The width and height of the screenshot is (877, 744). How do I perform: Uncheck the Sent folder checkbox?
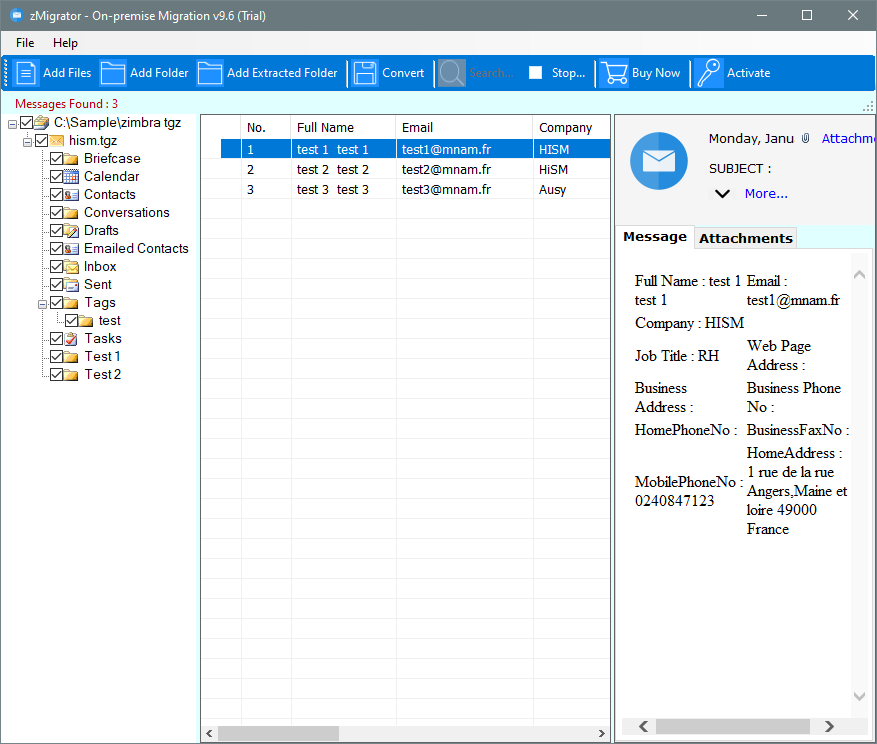(x=56, y=284)
